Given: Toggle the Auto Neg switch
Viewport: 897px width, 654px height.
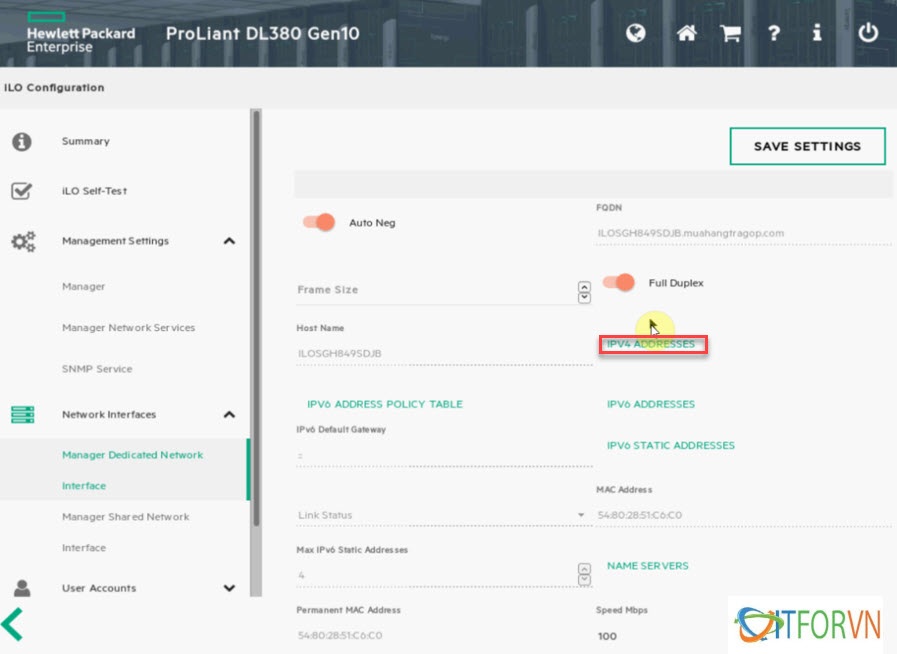Looking at the screenshot, I should coord(319,222).
